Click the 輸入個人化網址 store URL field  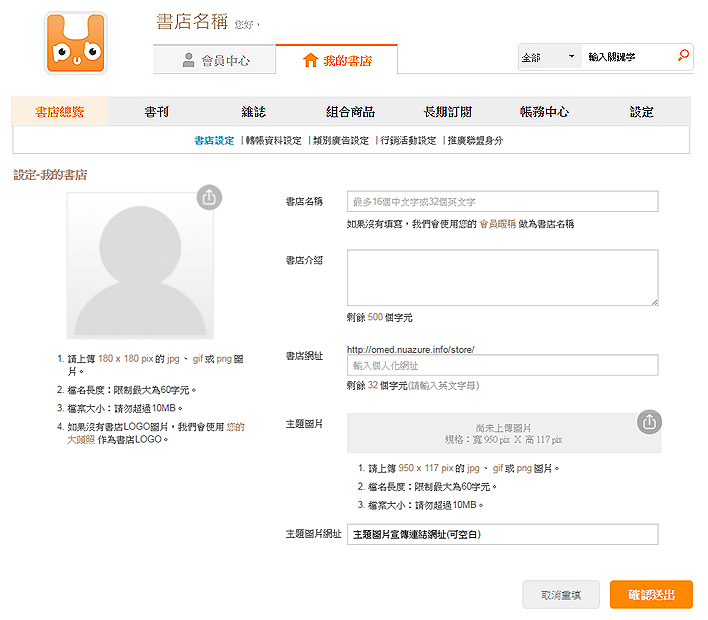pyautogui.click(x=503, y=365)
